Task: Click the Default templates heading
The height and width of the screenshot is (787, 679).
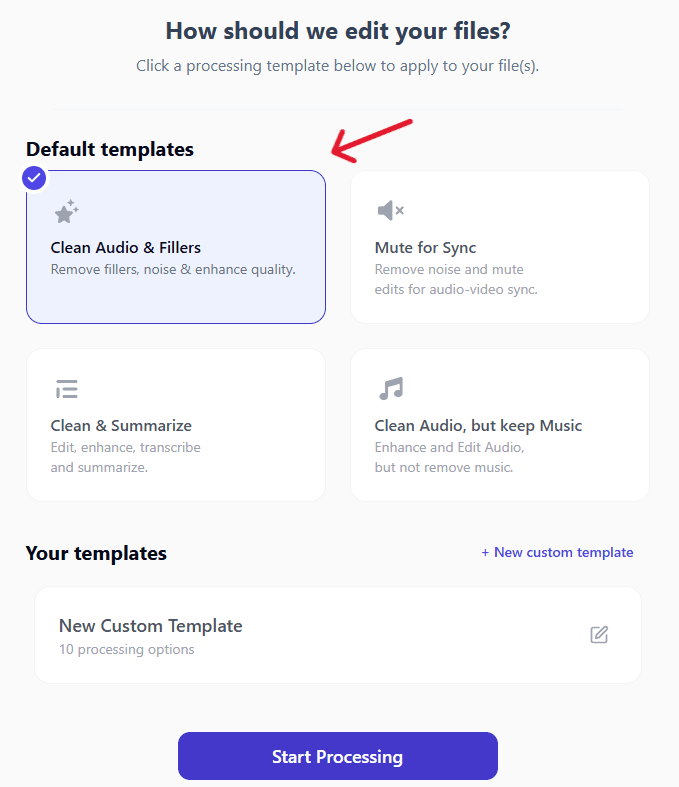Action: [110, 149]
